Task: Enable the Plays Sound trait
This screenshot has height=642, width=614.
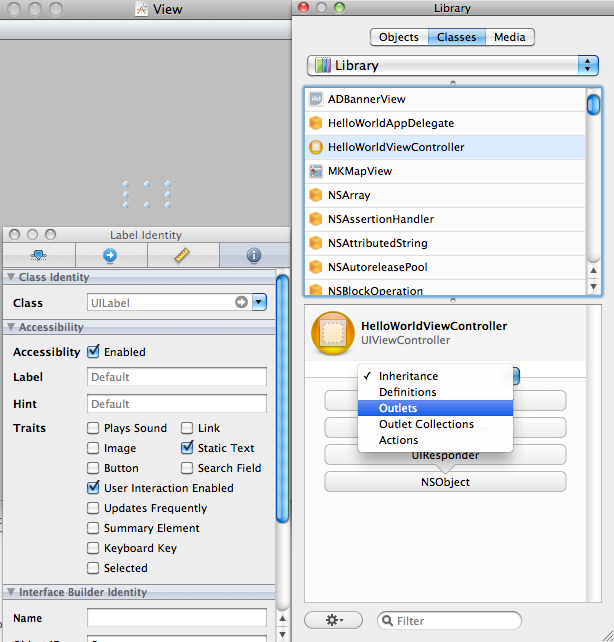Action: [93, 428]
